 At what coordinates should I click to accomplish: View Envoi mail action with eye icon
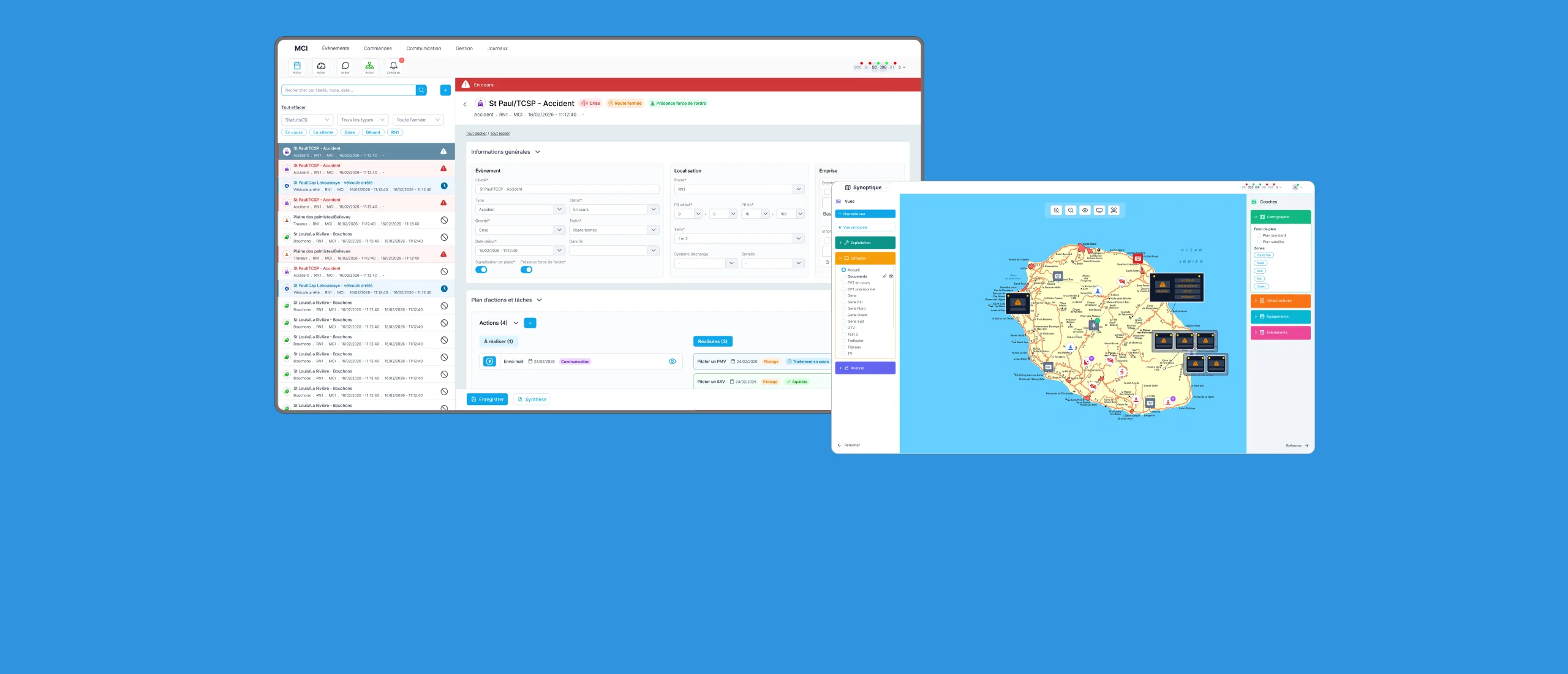point(672,362)
